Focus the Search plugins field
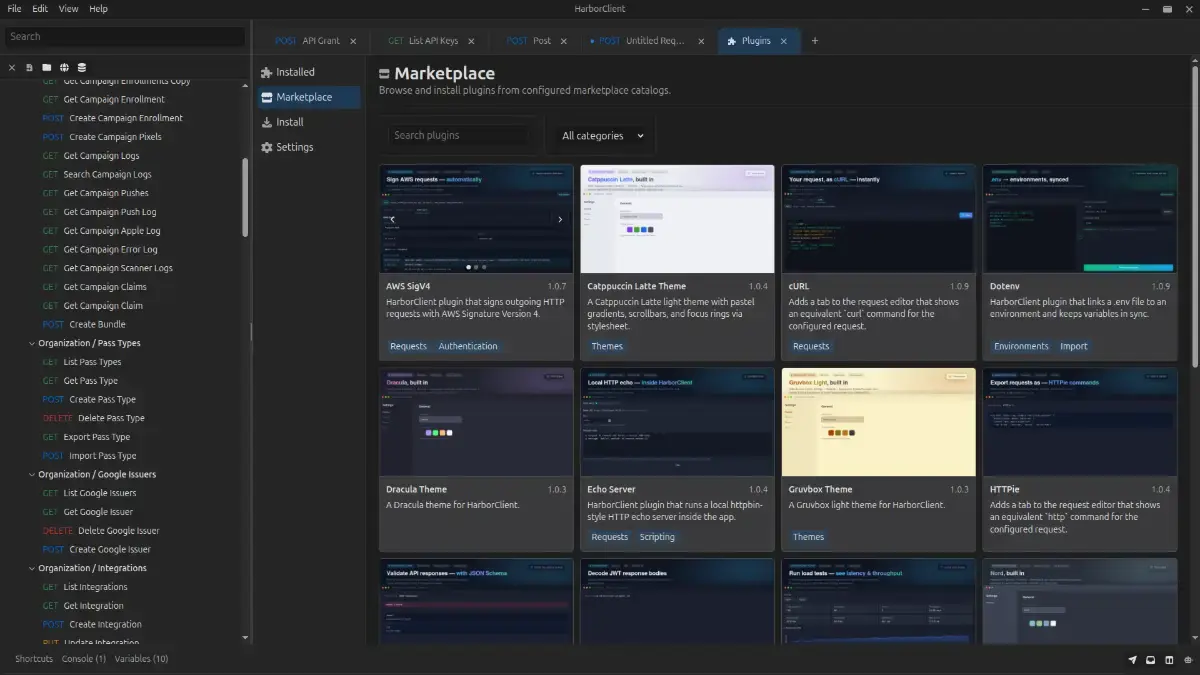The height and width of the screenshot is (675, 1200). (457, 135)
